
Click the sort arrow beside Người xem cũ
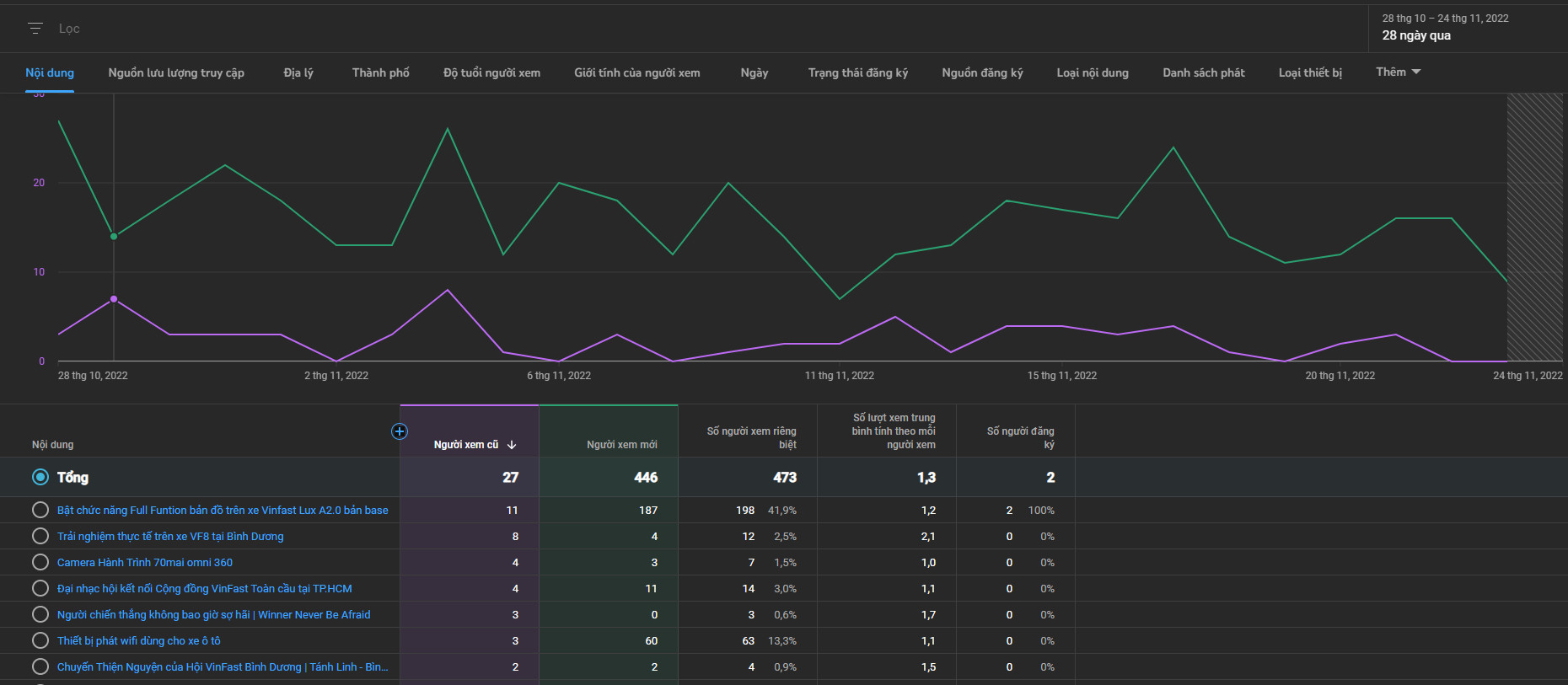pos(512,445)
